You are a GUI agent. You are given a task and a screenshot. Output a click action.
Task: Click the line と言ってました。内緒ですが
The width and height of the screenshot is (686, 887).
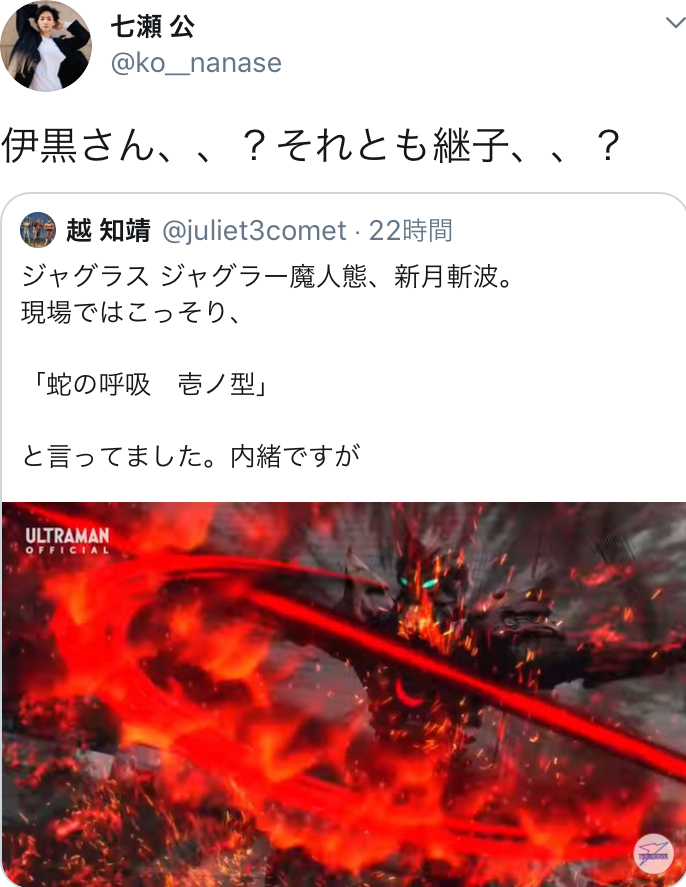[191, 456]
